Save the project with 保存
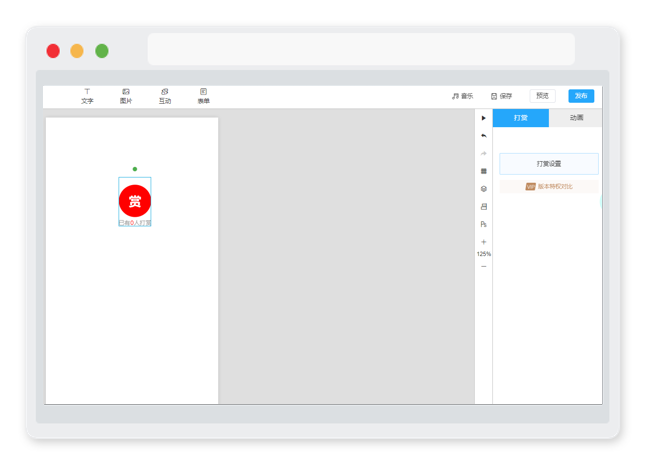 pos(501,96)
